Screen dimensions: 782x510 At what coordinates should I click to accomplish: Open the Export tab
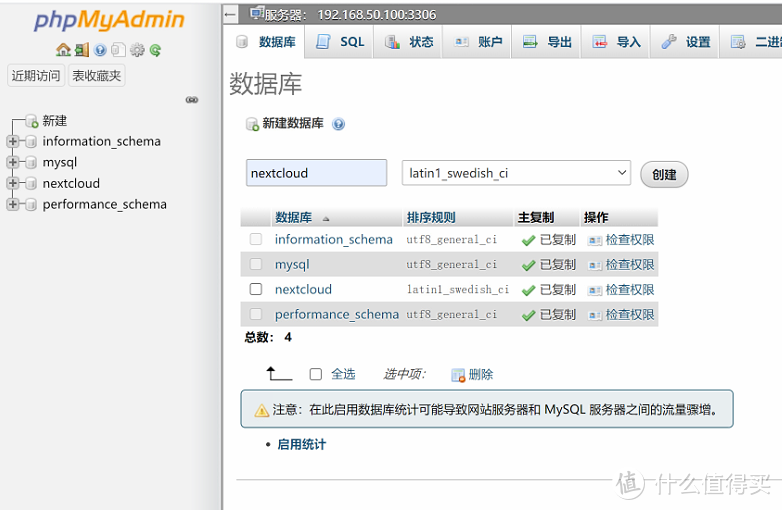coord(546,42)
